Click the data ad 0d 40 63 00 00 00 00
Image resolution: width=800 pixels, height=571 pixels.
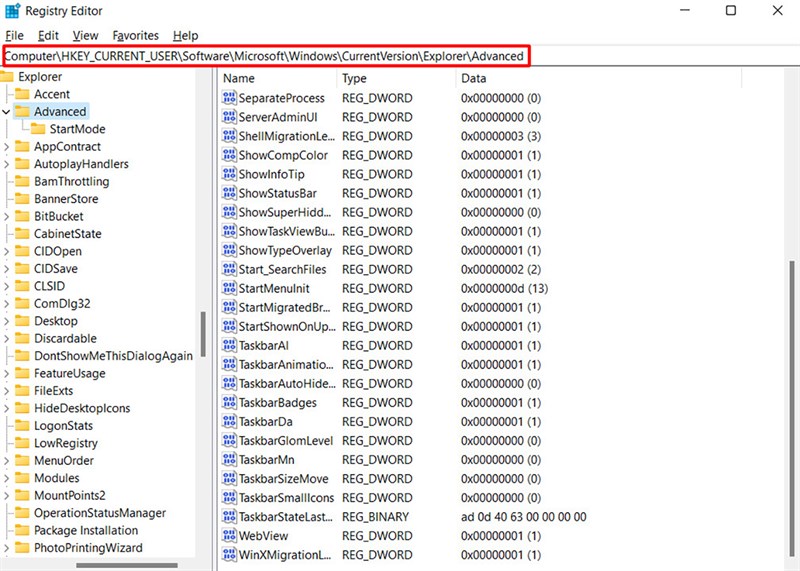coord(523,517)
